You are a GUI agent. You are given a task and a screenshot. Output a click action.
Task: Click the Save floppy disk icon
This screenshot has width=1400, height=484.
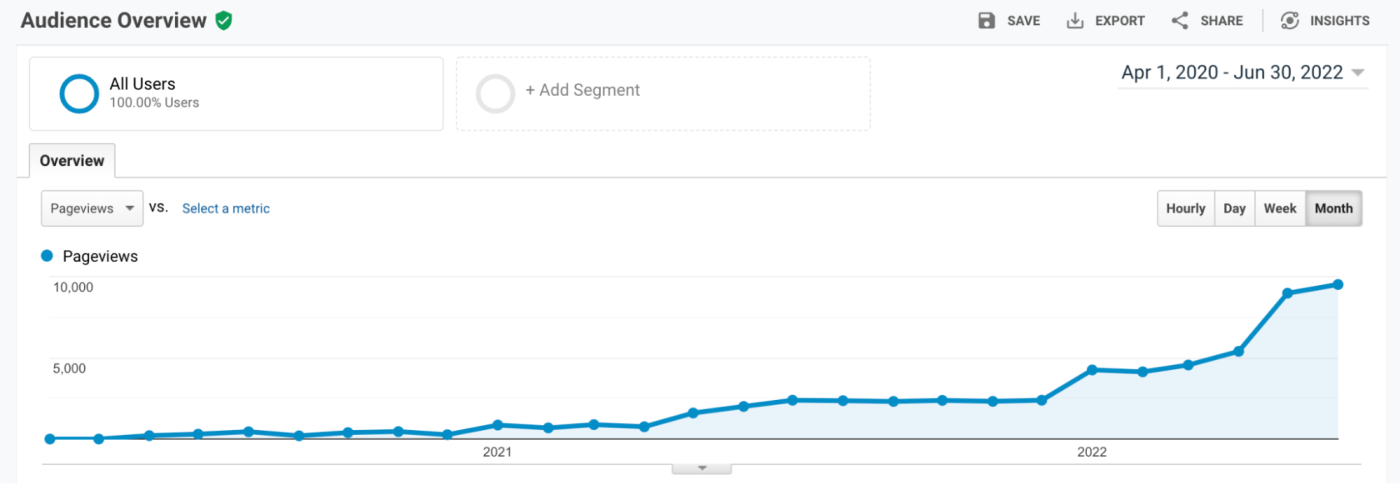click(987, 20)
